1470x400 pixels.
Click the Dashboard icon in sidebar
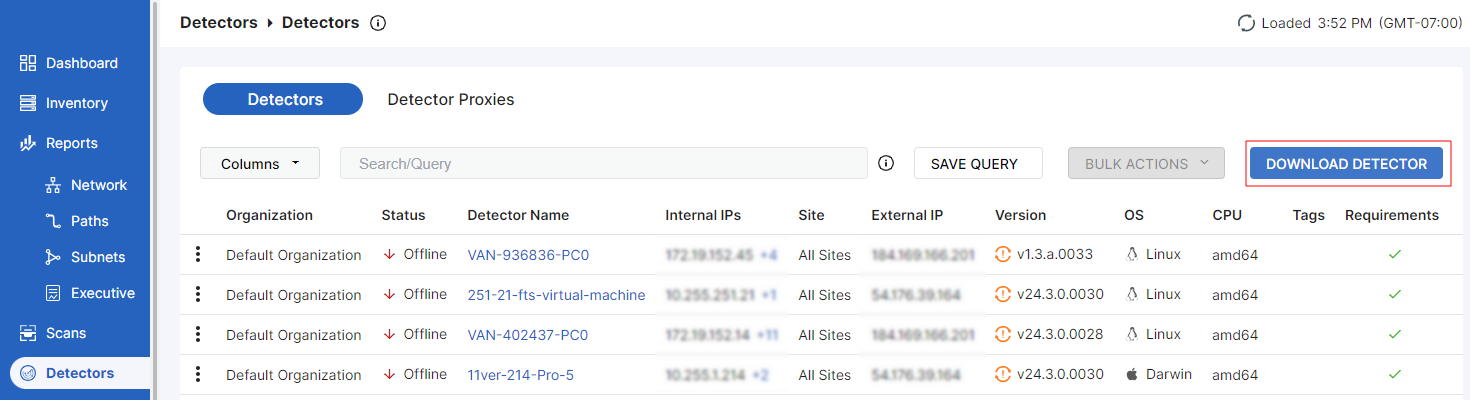coord(28,63)
